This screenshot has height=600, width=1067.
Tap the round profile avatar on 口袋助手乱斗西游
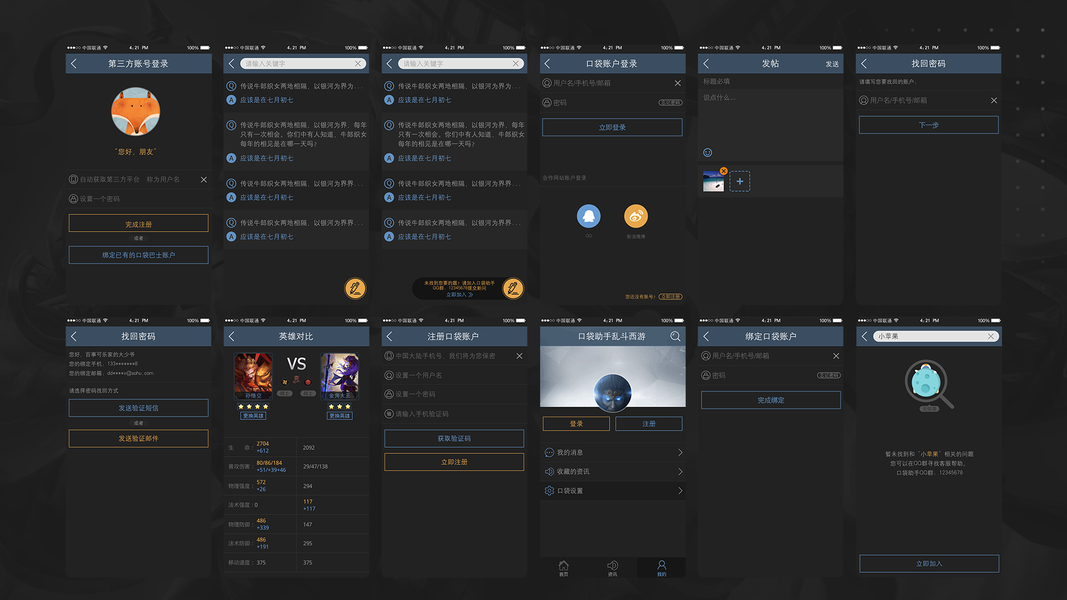(x=612, y=393)
